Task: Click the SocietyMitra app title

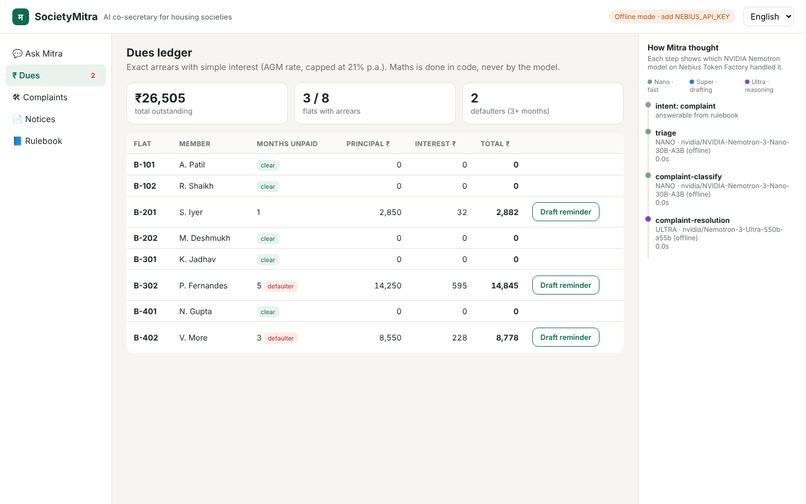Action: click(x=66, y=16)
